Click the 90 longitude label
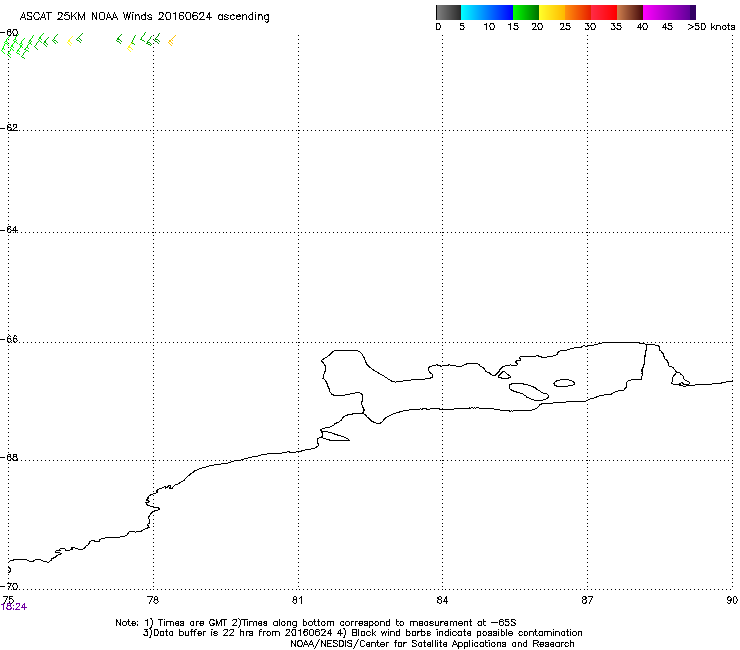Screen dimensions: 740x650 point(732,600)
